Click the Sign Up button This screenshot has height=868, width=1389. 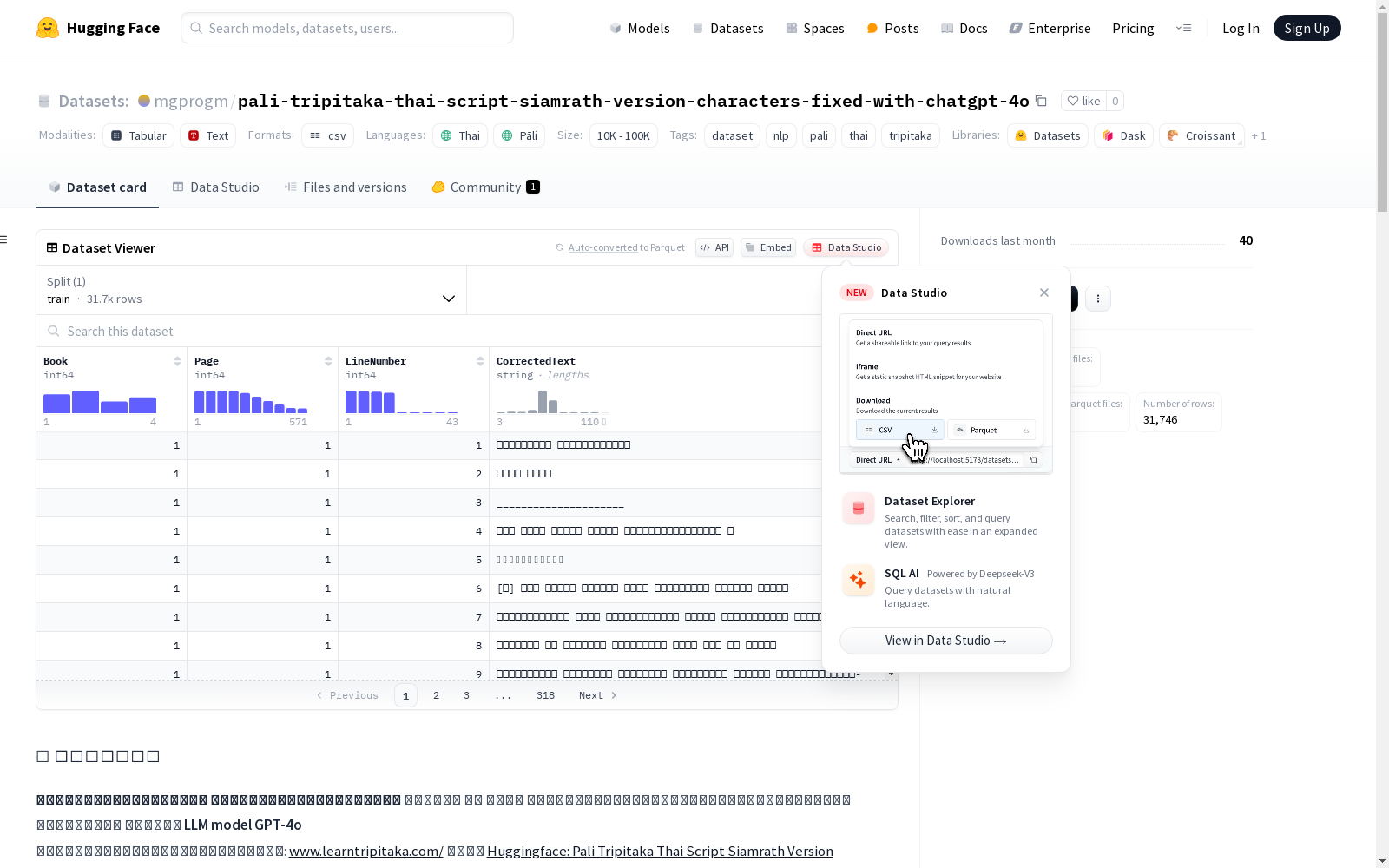click(1307, 28)
